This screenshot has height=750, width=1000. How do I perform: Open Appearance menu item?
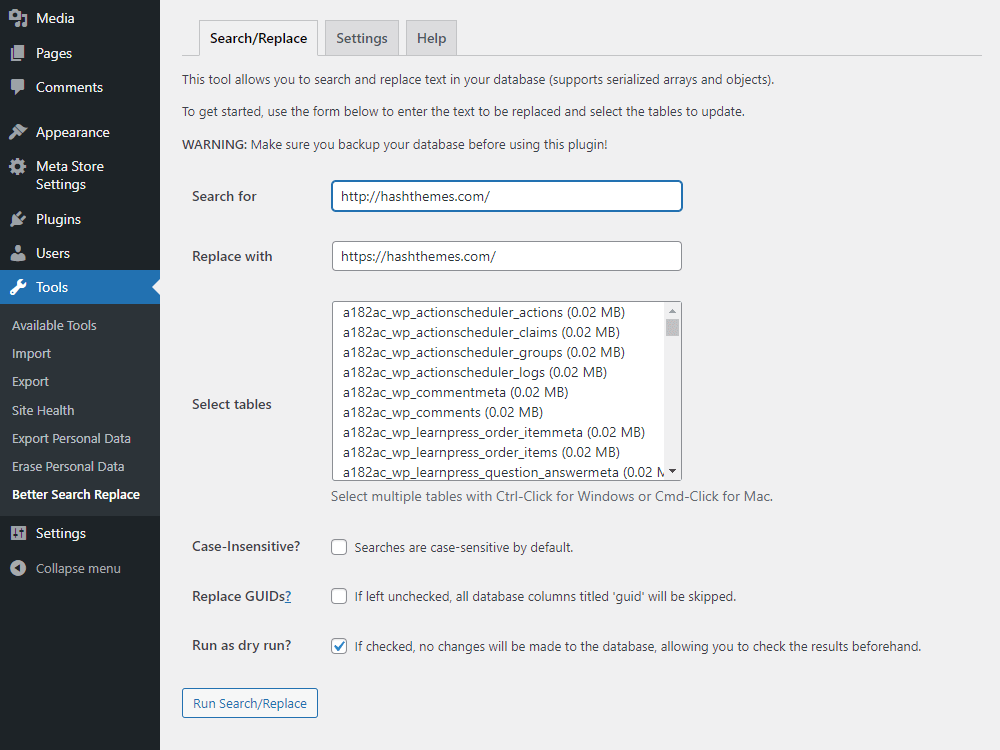[73, 132]
